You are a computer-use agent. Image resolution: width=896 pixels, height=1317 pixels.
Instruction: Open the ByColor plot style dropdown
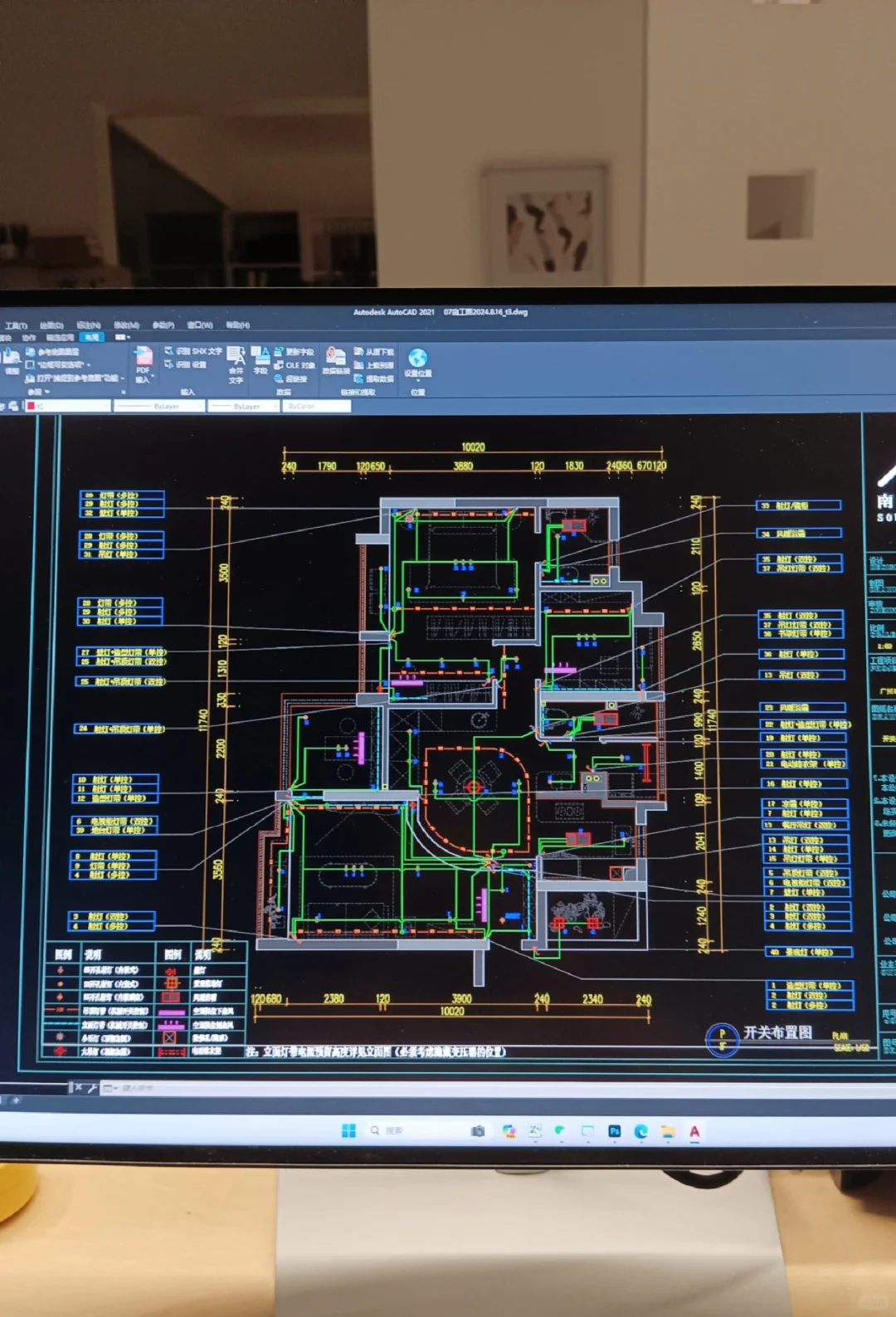point(316,406)
